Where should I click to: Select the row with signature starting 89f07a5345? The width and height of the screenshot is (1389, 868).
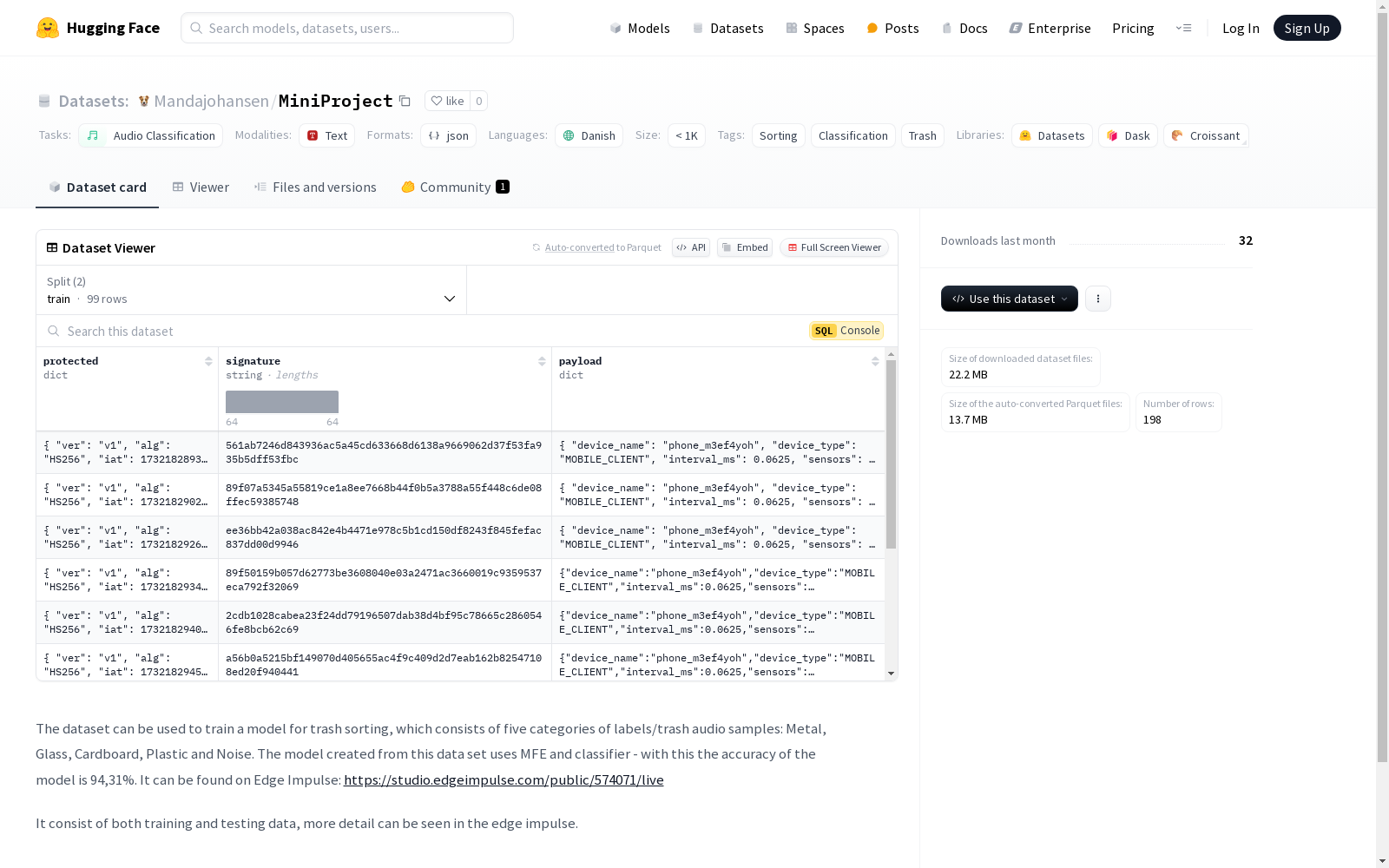[460, 495]
